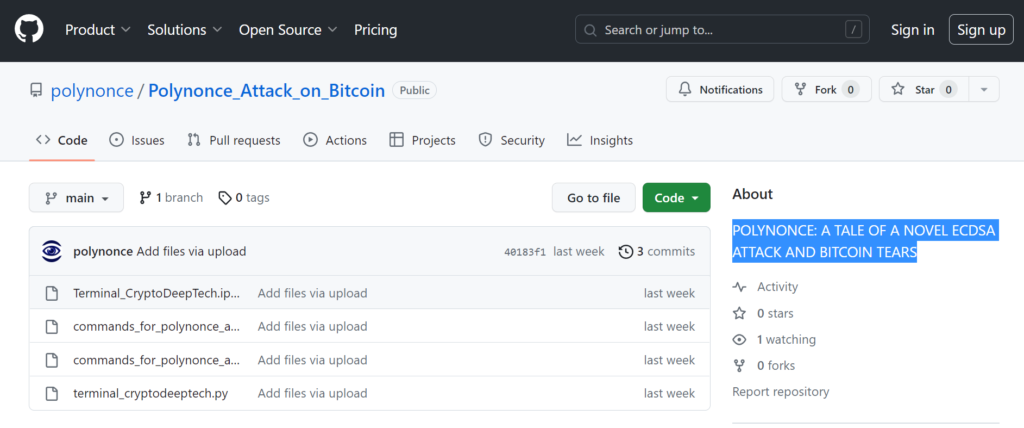1024x428 pixels.
Task: Click the repository book icon before polynonce
Action: (x=37, y=90)
